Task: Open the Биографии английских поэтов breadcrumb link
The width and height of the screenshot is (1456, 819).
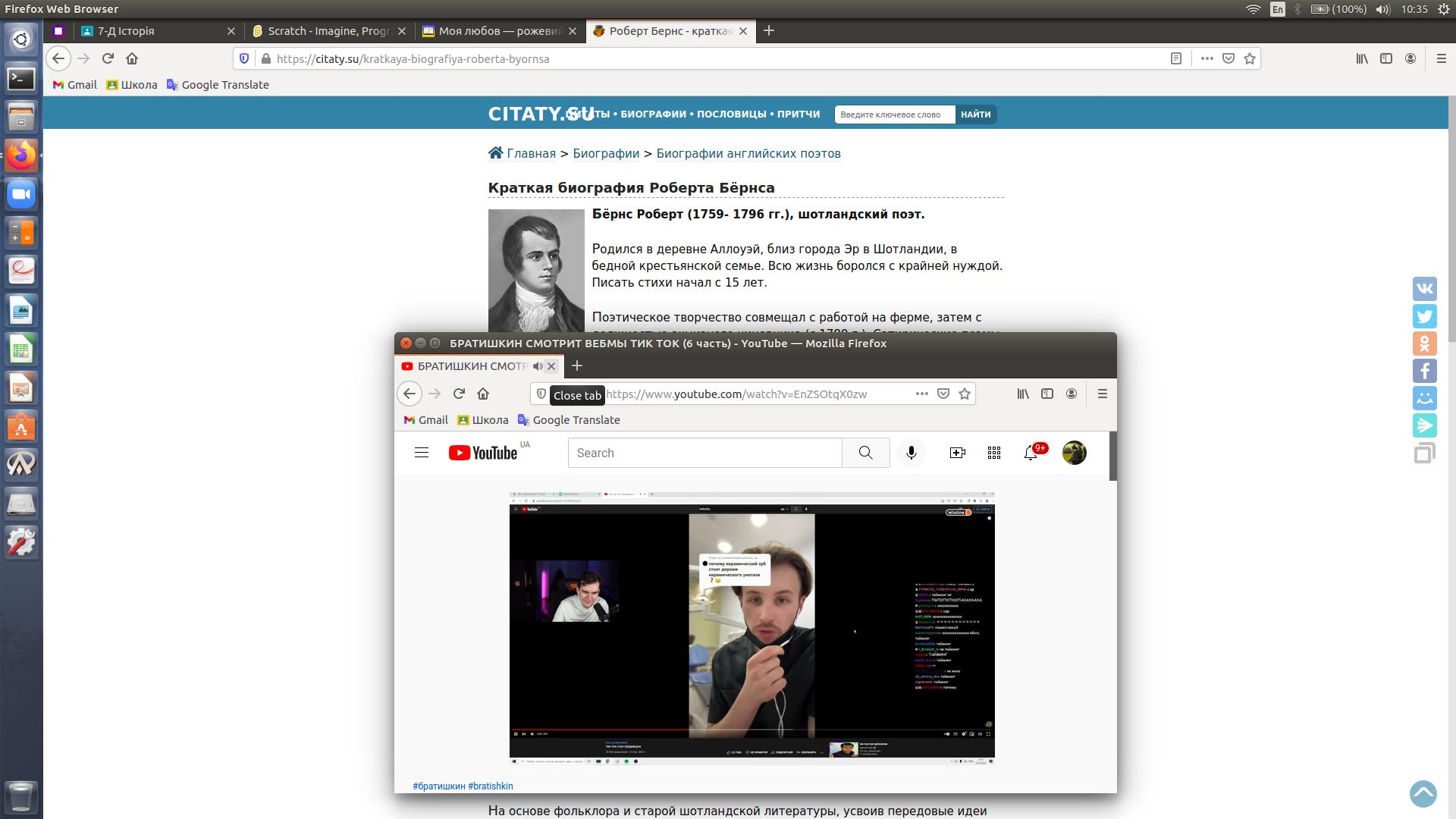Action: pos(748,153)
